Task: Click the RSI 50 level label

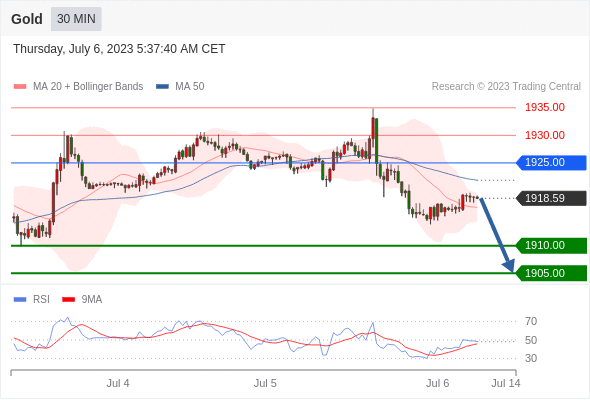Action: (x=531, y=340)
